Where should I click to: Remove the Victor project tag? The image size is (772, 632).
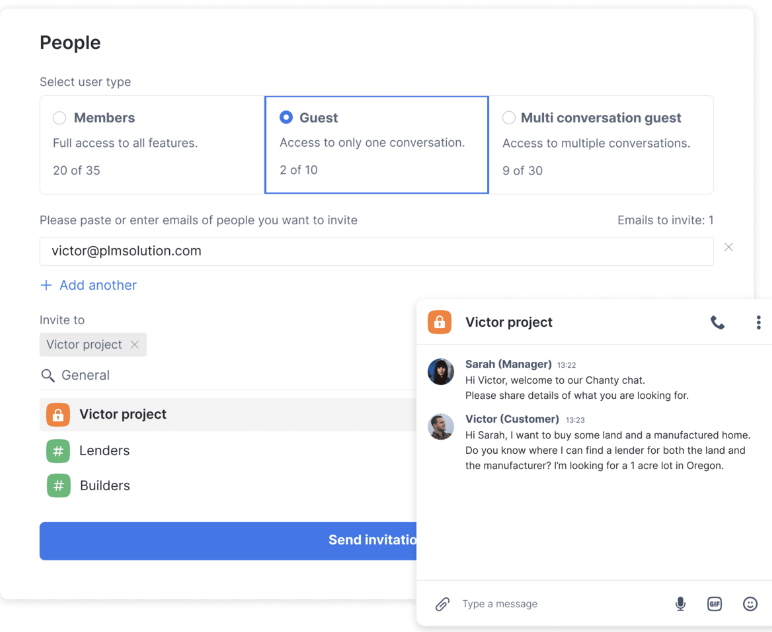(134, 345)
